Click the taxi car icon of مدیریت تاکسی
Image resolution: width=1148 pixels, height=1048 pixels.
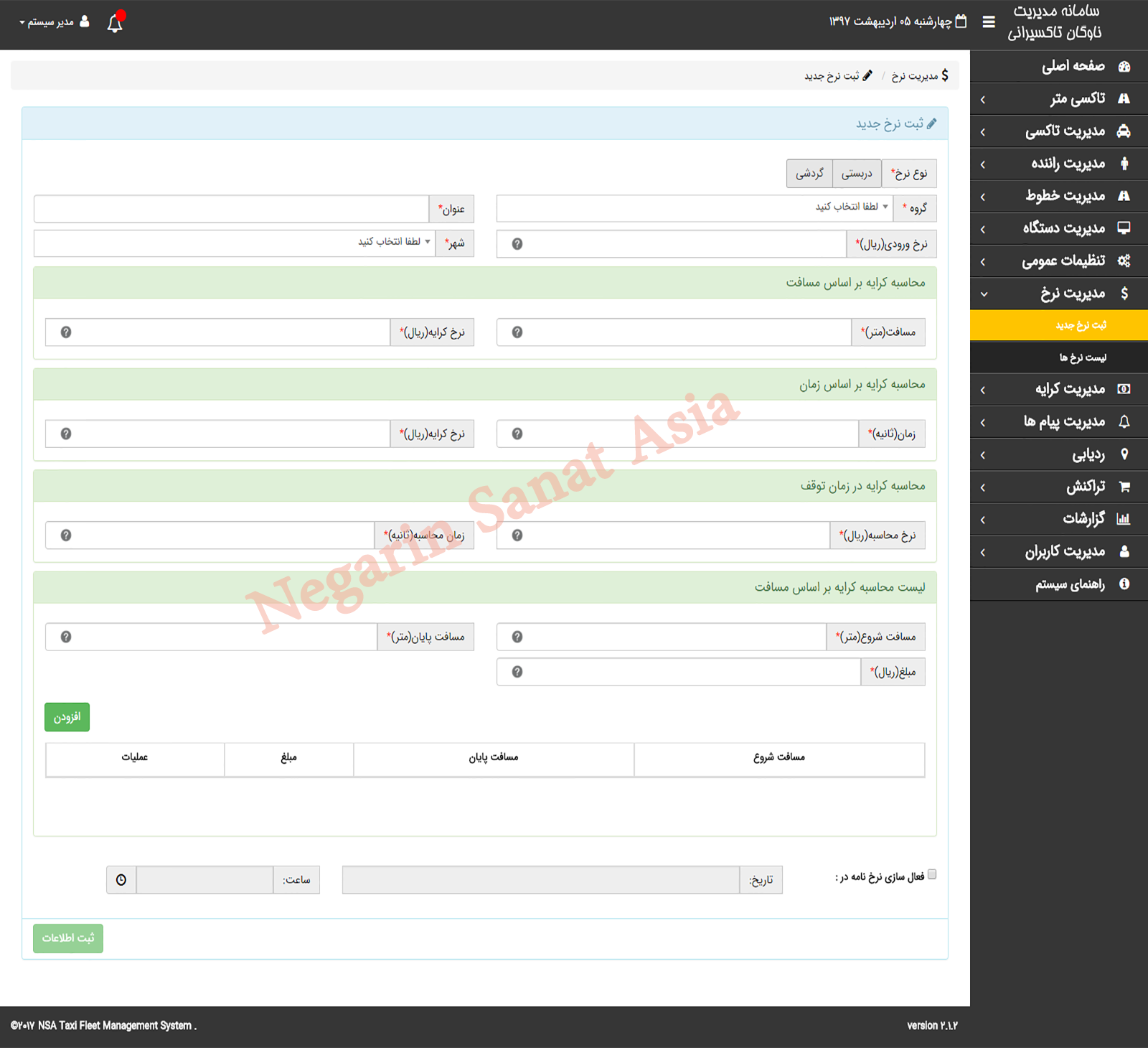pos(1124,131)
